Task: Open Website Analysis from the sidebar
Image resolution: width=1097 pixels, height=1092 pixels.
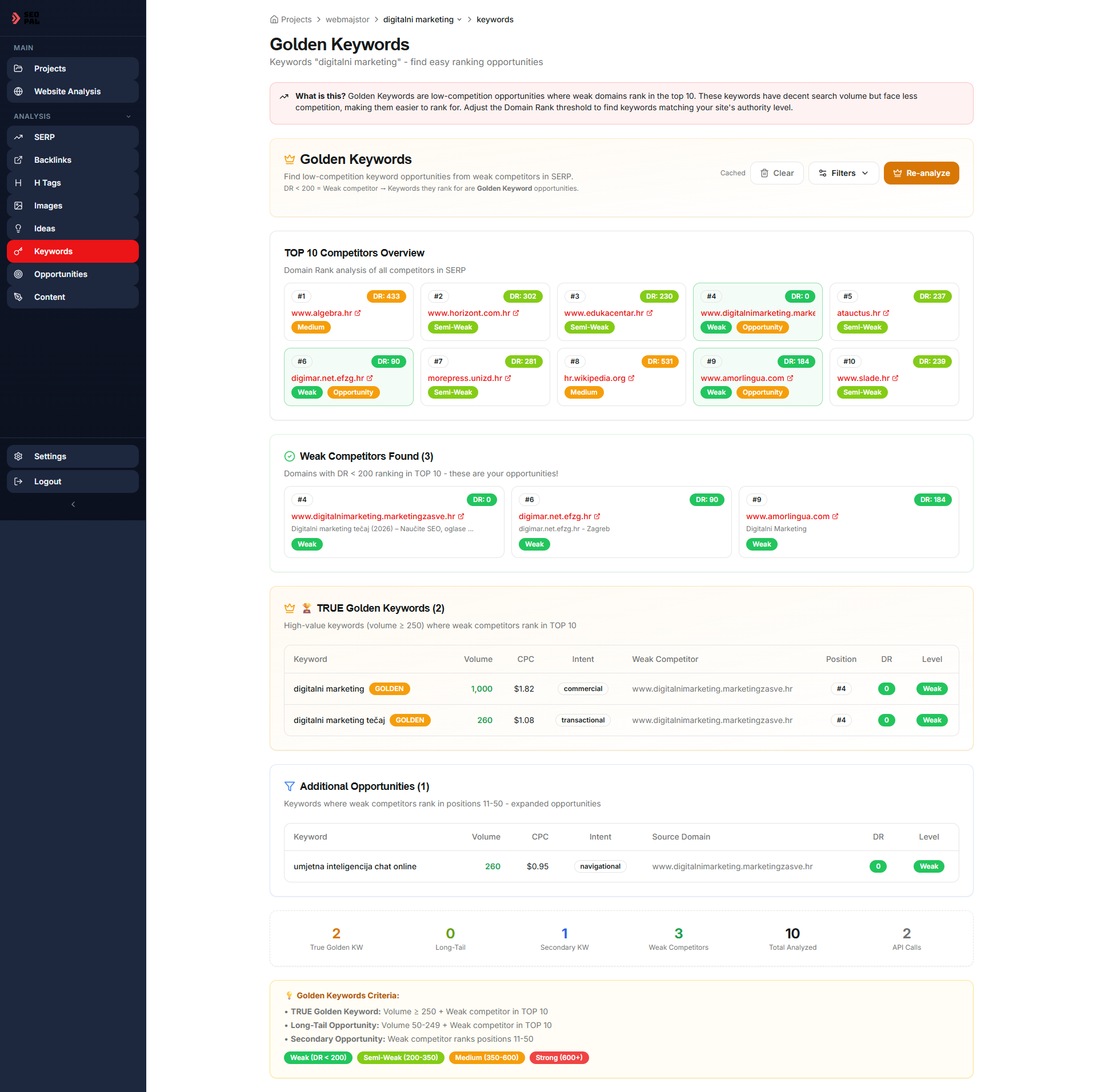Action: [x=67, y=91]
